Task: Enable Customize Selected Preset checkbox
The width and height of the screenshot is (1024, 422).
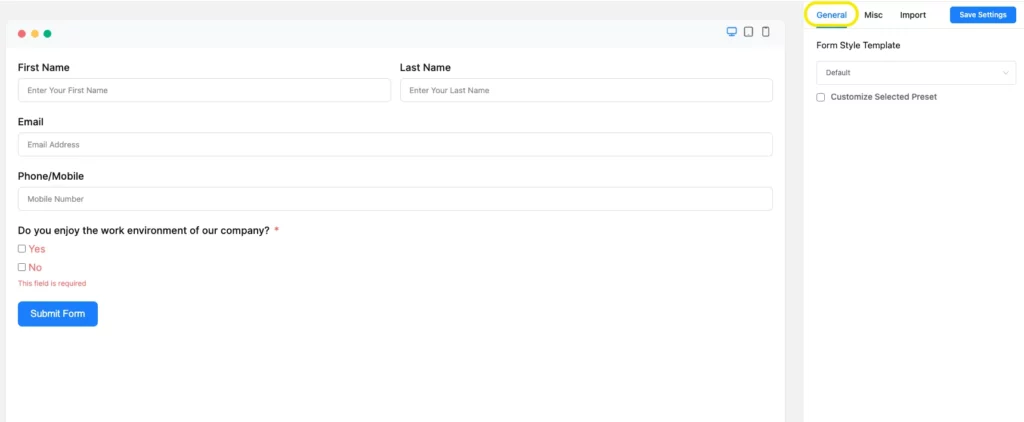Action: tap(820, 97)
